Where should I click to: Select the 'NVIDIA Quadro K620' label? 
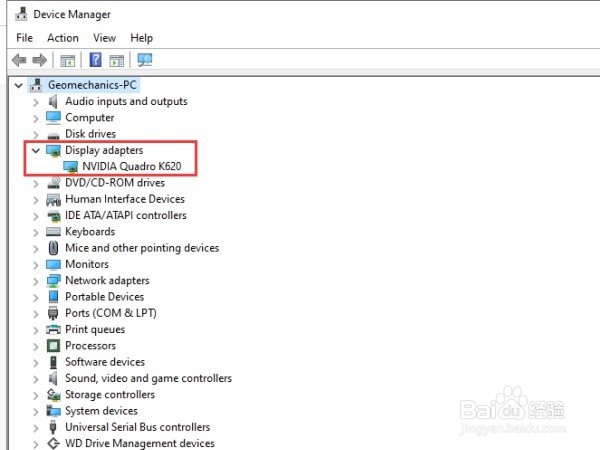(132, 166)
